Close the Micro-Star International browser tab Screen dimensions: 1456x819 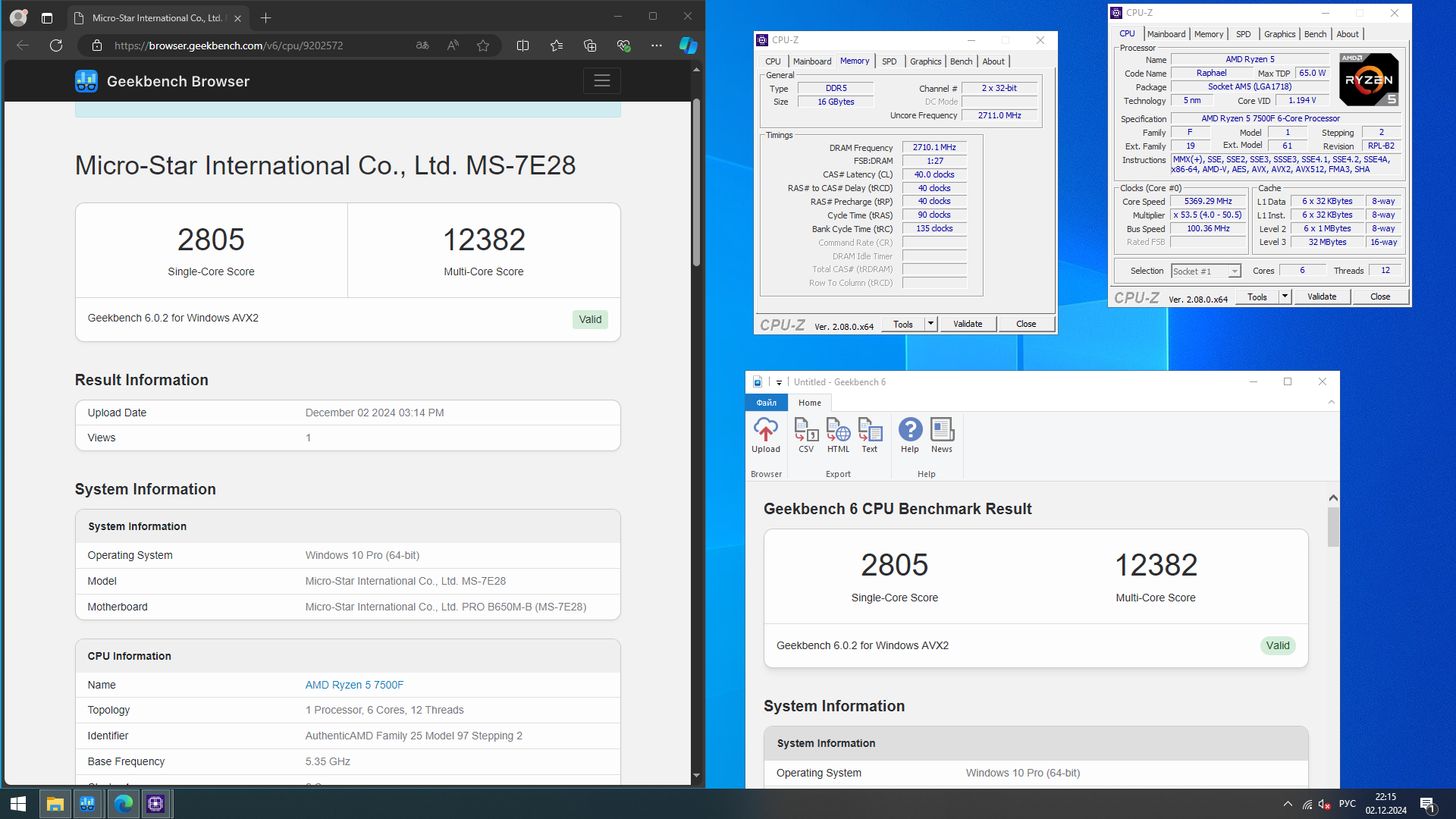pyautogui.click(x=237, y=17)
